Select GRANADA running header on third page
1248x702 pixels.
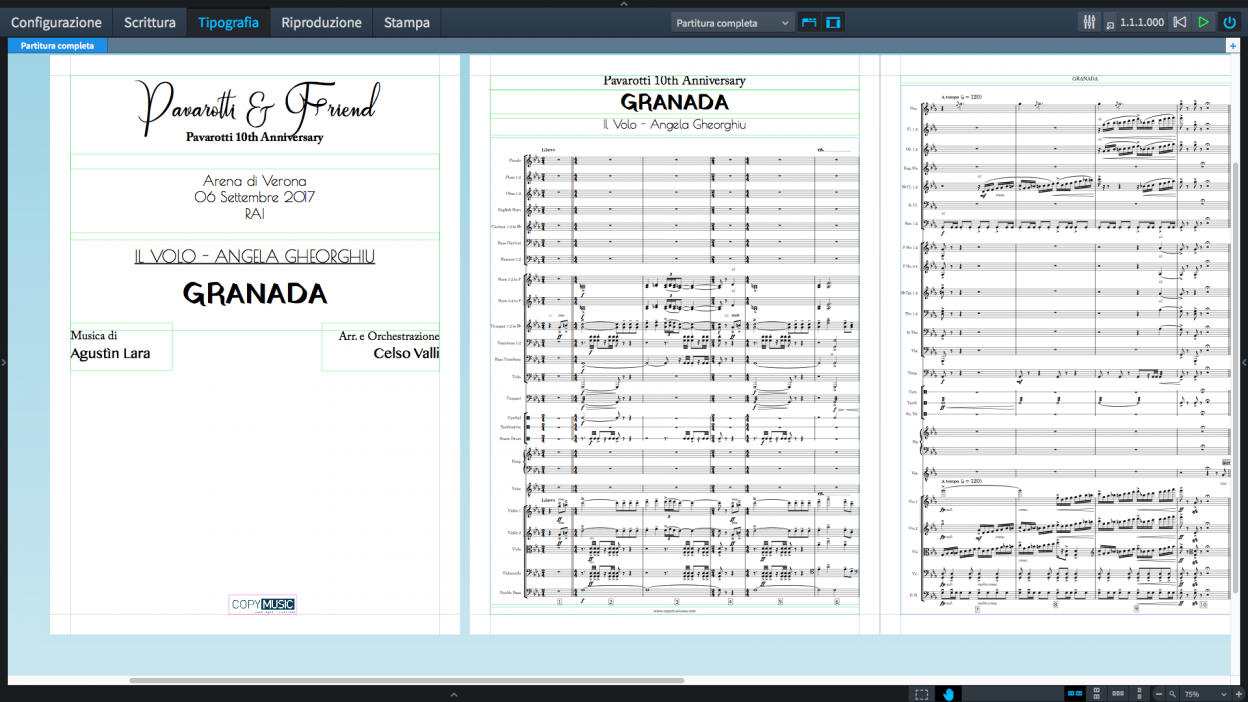(1085, 78)
